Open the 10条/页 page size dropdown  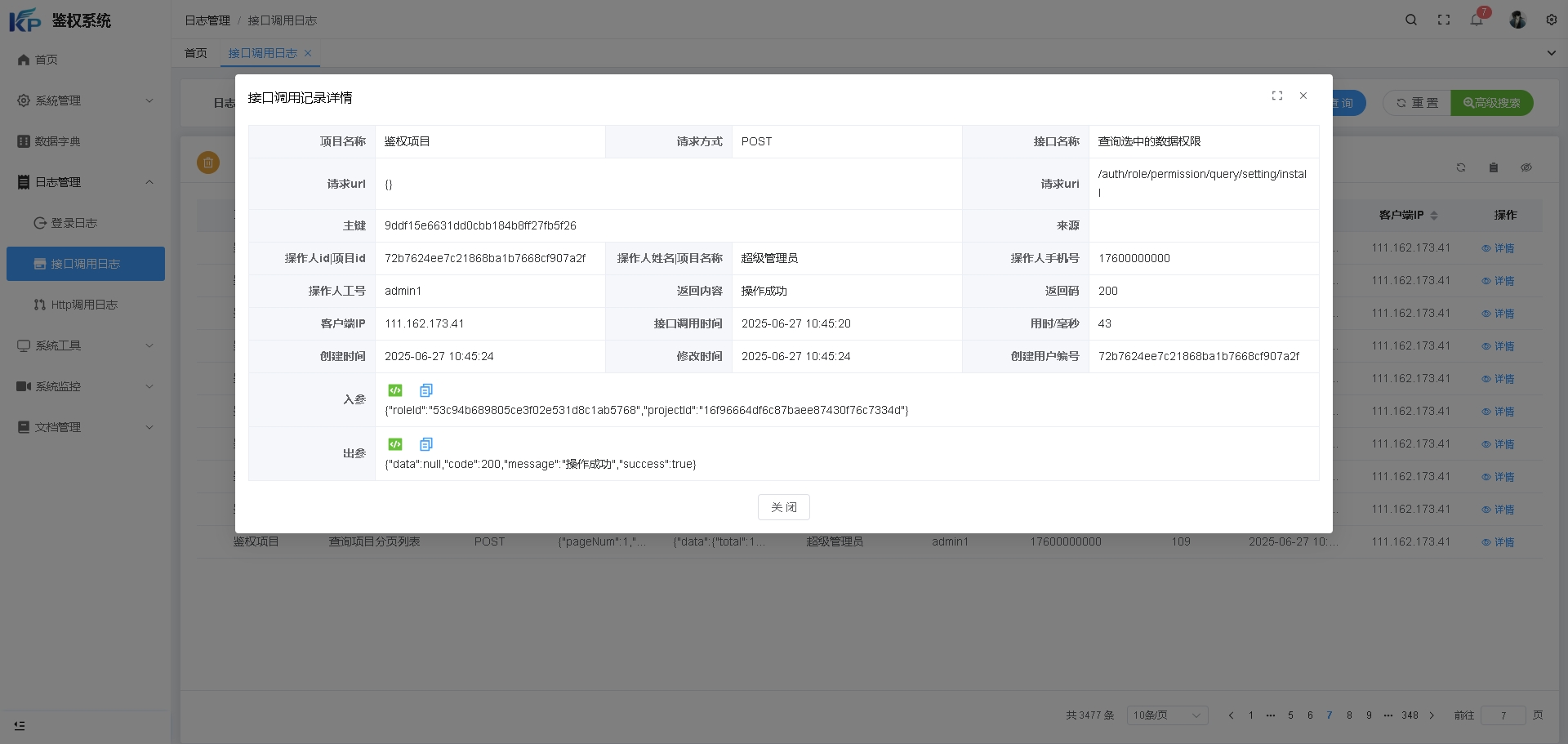click(1166, 715)
